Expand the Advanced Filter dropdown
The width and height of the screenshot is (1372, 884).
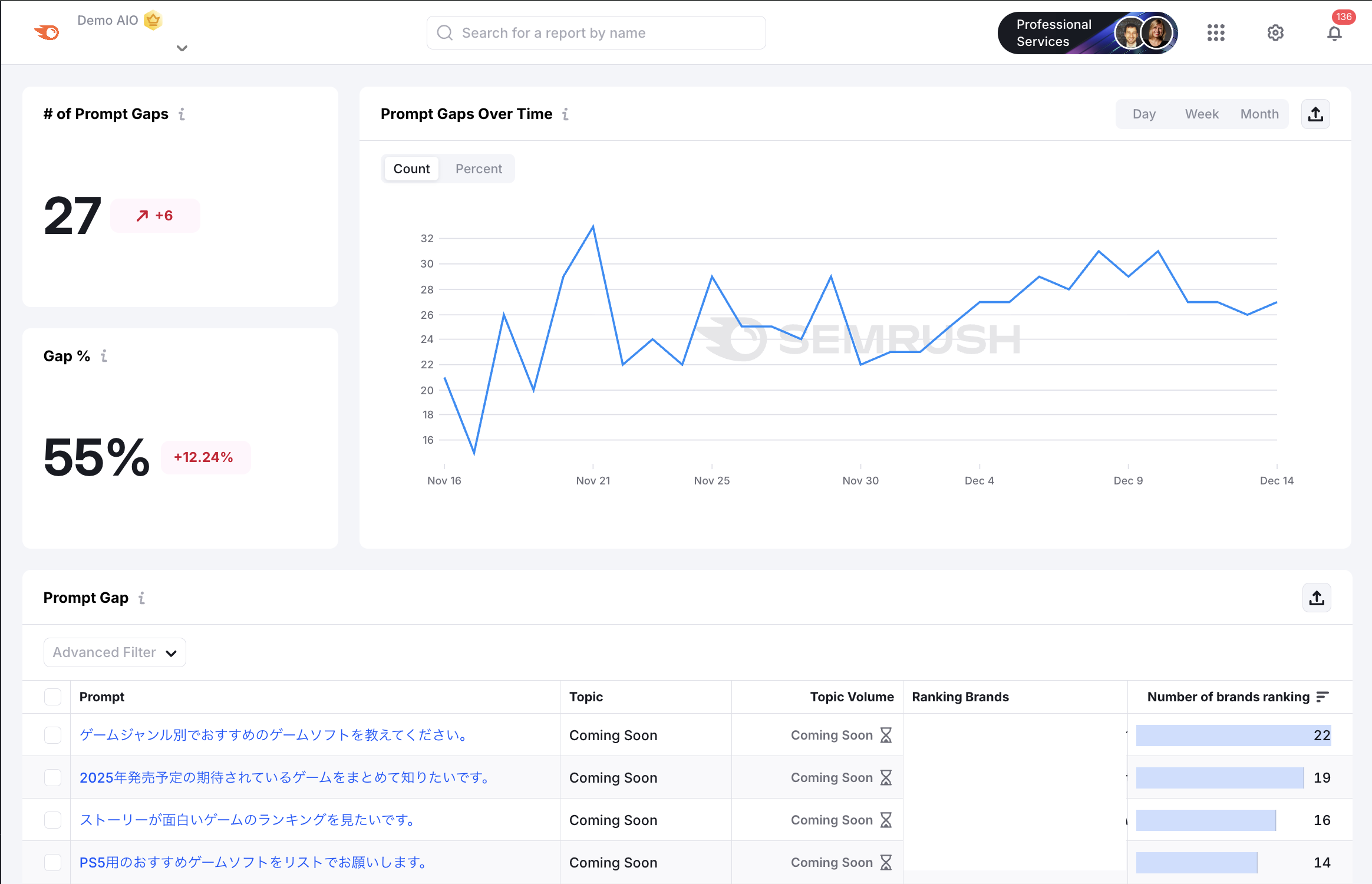tap(115, 652)
